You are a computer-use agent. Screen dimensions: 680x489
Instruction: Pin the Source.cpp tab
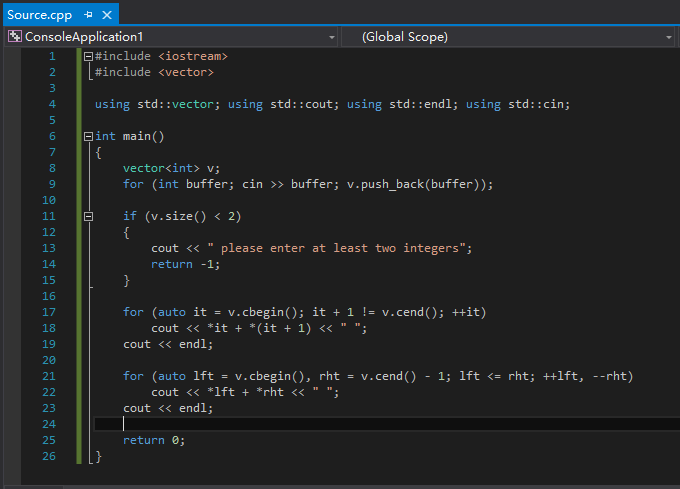(88, 15)
